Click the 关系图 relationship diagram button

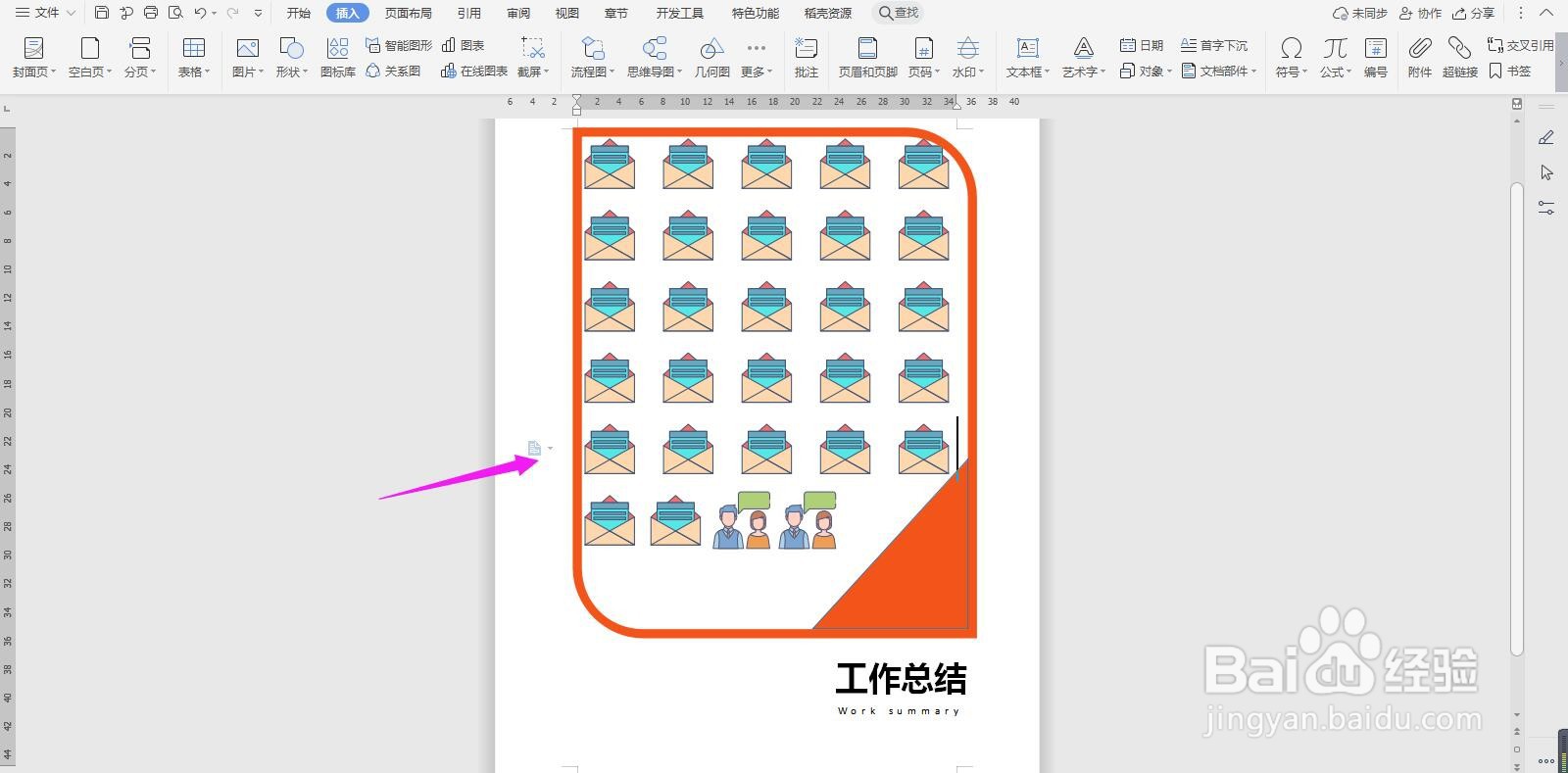coord(394,71)
